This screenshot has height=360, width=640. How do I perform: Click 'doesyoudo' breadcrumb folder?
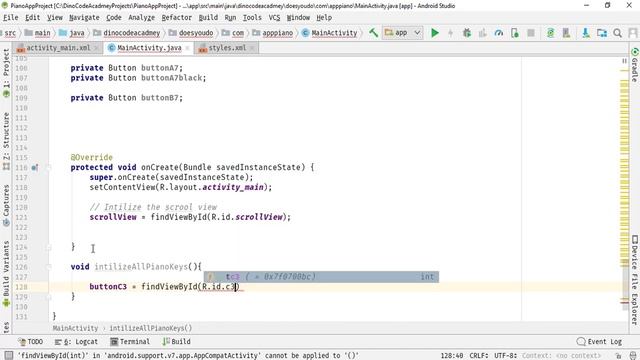coord(191,33)
